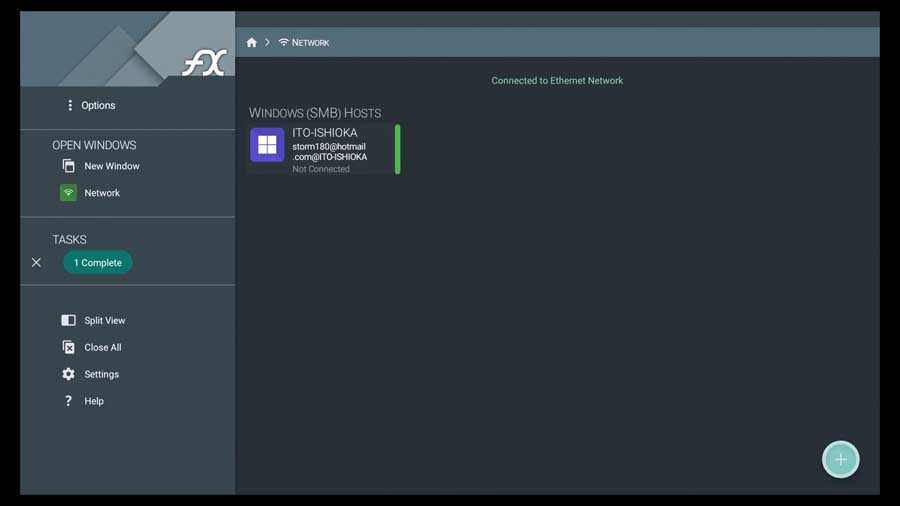Image resolution: width=900 pixels, height=506 pixels.
Task: Open the three-dot Options icon
Action: pyautogui.click(x=70, y=105)
